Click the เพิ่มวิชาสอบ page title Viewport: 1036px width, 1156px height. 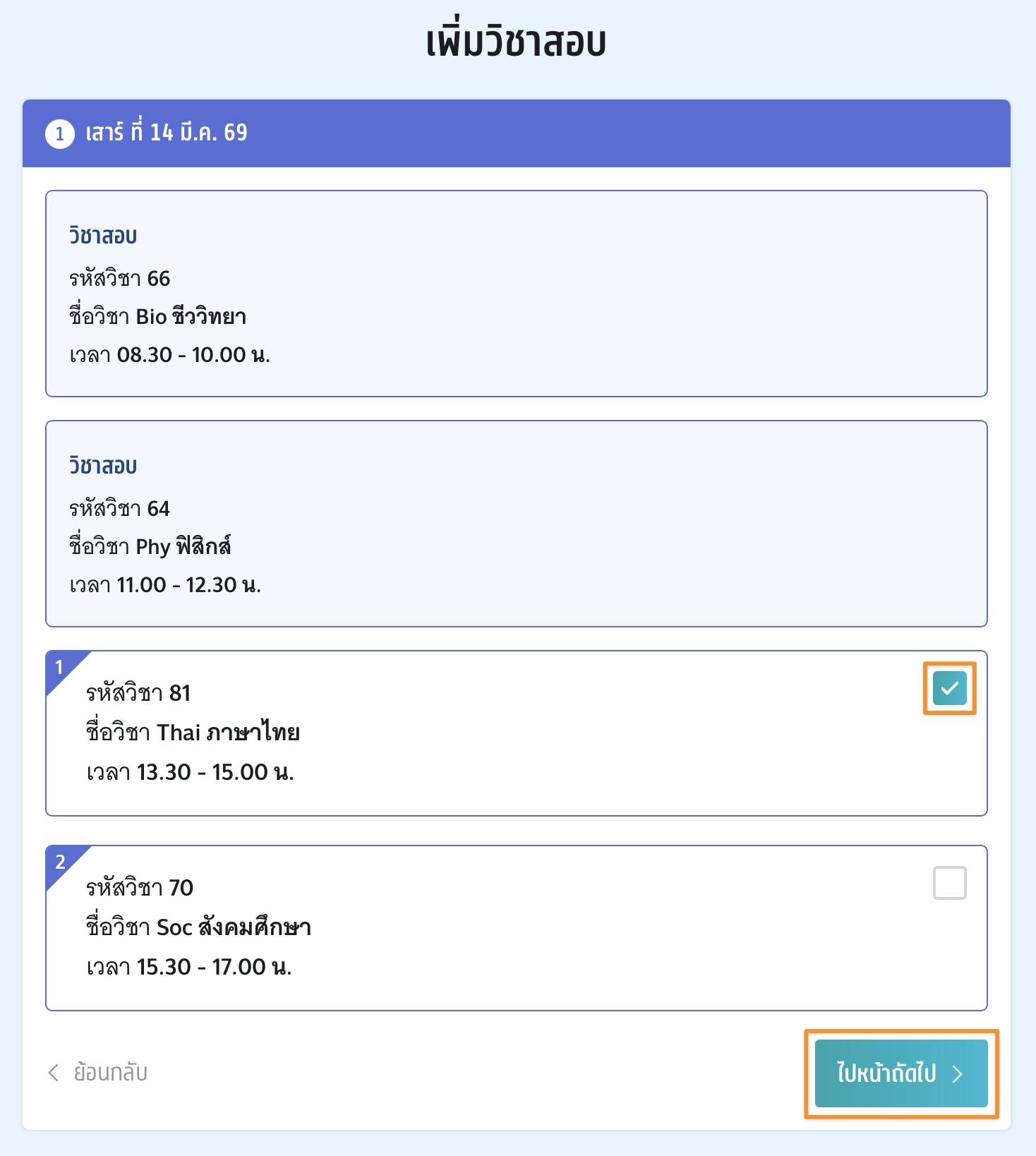[517, 42]
